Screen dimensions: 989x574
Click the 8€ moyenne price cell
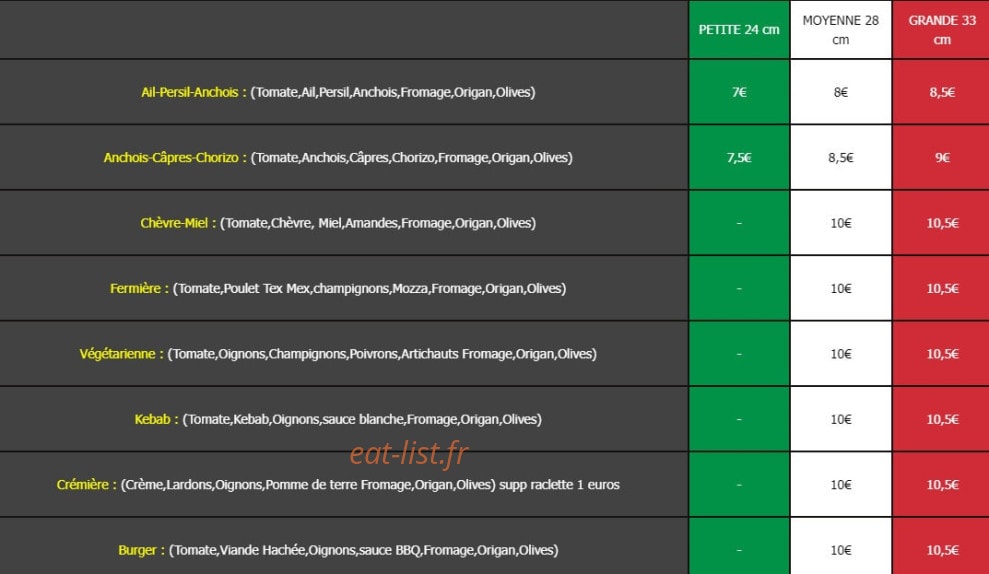tap(840, 92)
